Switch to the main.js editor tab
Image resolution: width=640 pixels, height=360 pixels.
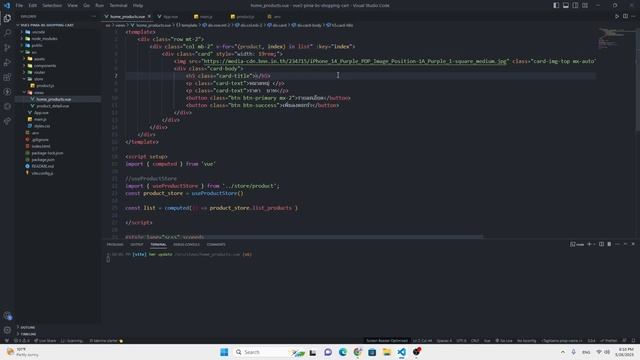[x=203, y=17]
